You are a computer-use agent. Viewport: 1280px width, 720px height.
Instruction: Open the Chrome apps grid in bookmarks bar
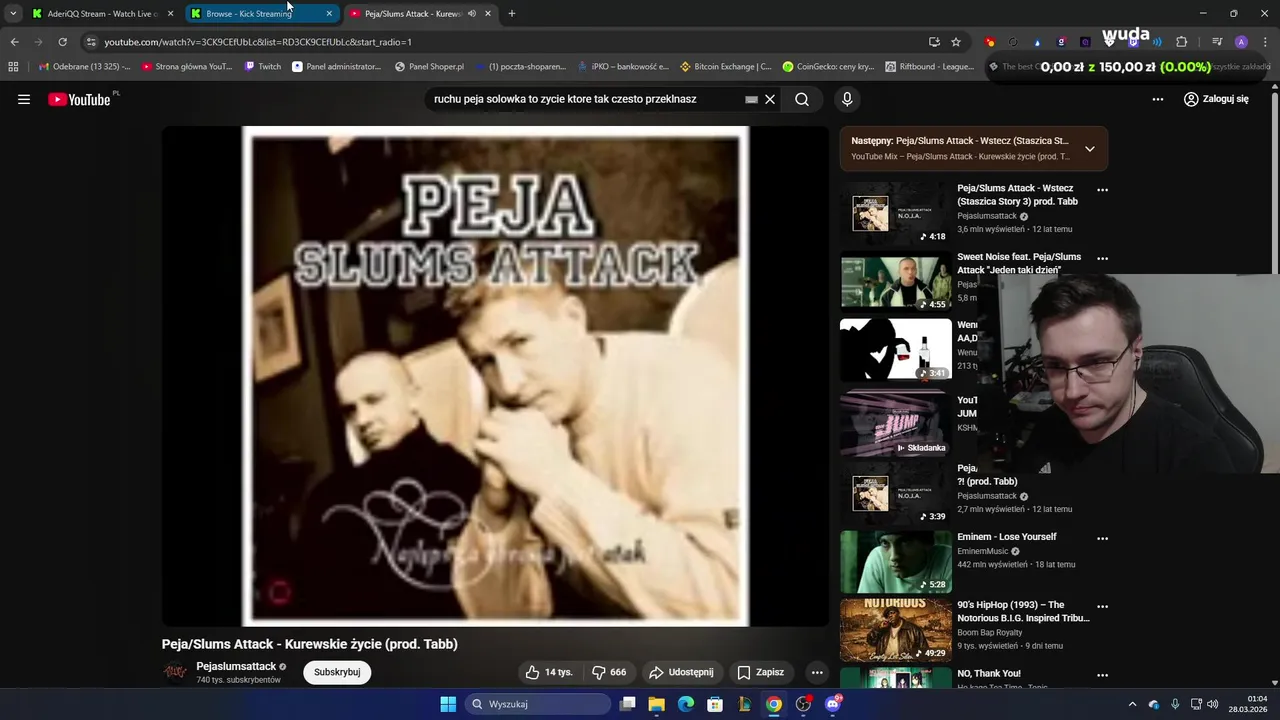tap(13, 67)
